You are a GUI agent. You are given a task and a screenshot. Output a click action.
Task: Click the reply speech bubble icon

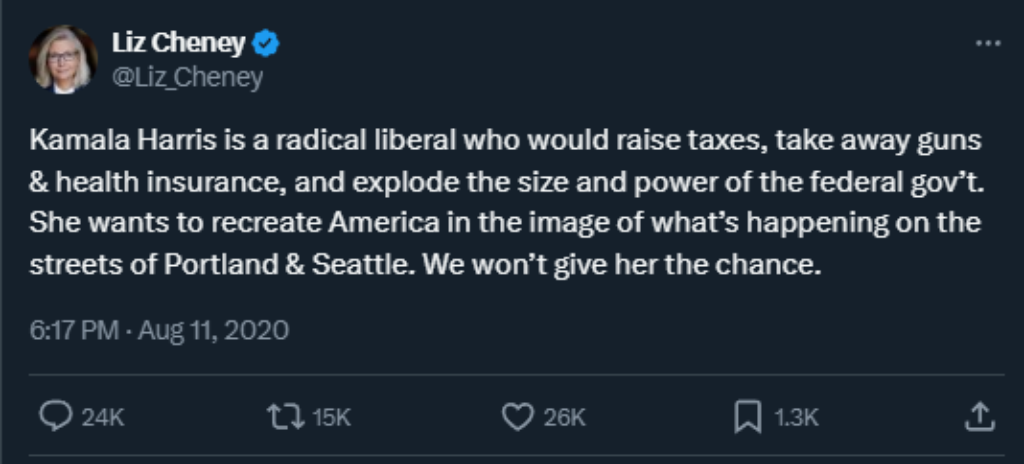click(54, 417)
